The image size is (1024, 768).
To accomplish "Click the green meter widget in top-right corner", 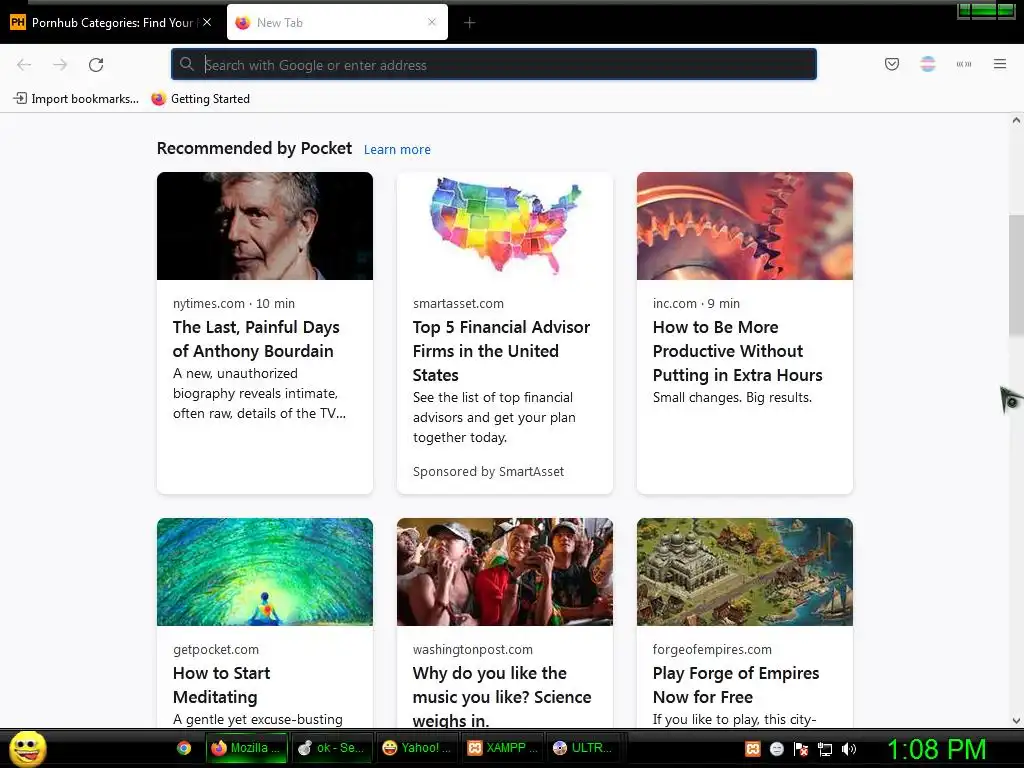I will 986,10.
